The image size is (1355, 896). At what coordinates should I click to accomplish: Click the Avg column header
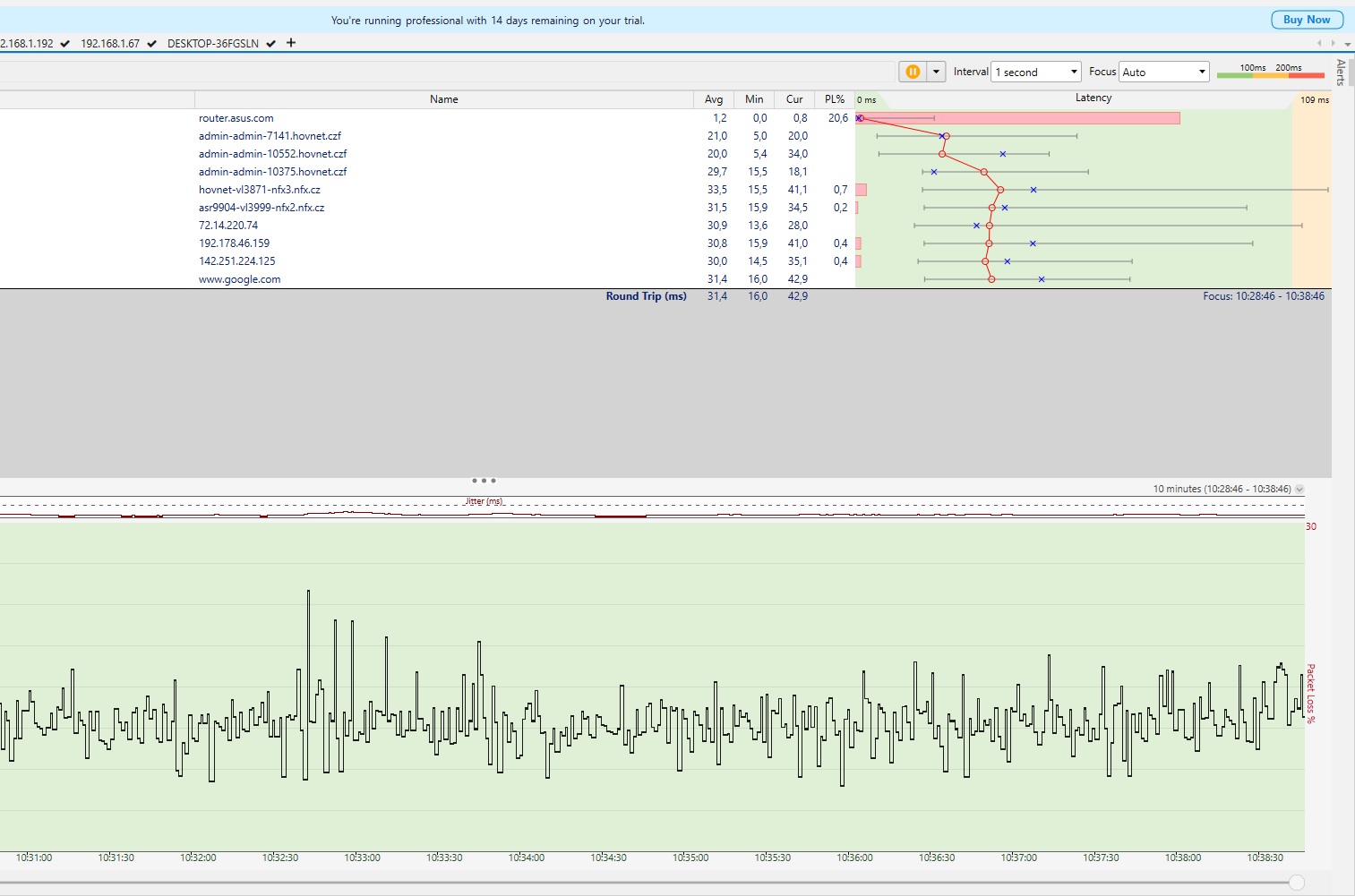click(714, 99)
